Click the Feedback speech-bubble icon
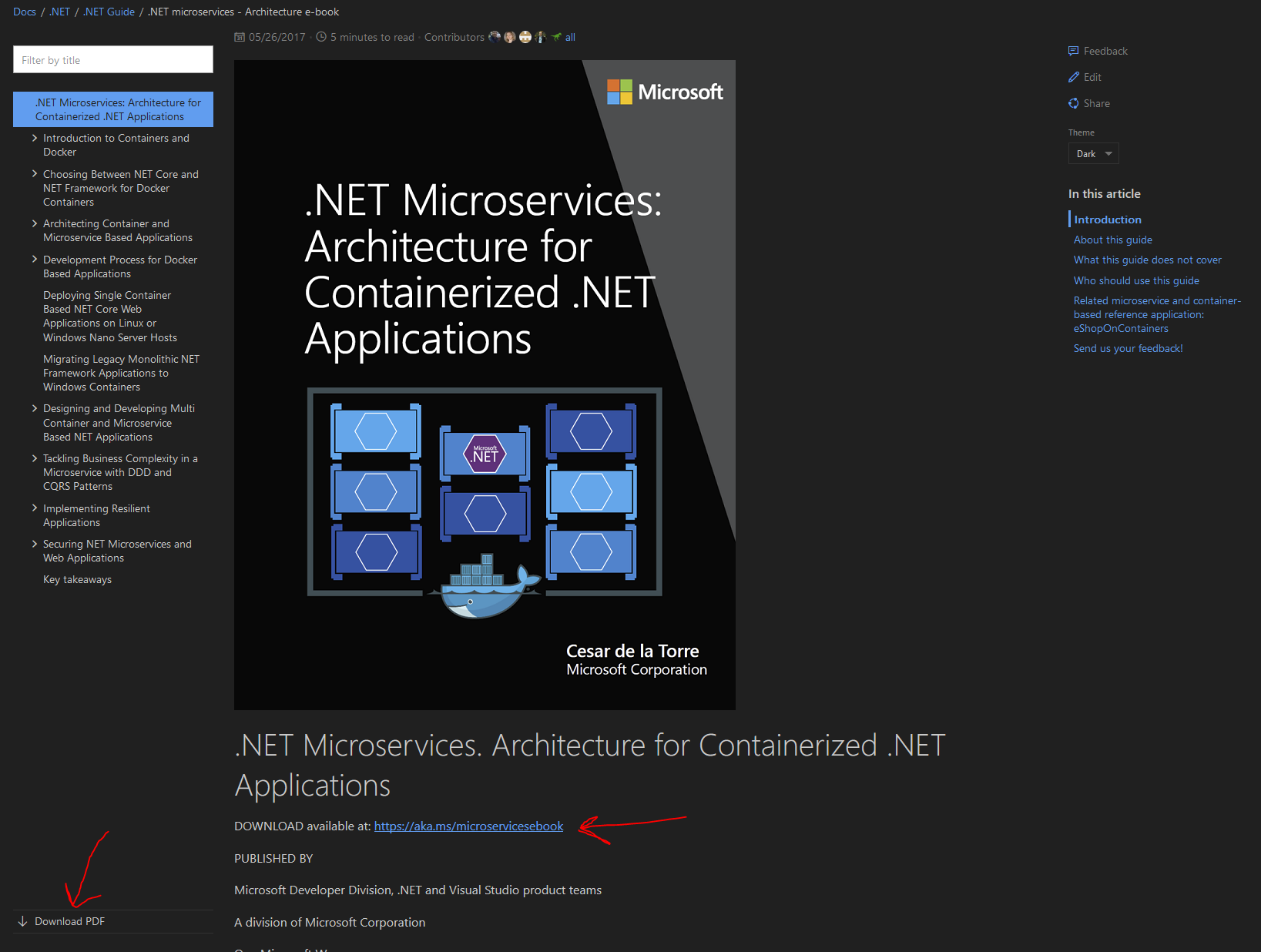Viewport: 1261px width, 952px height. pos(1073,51)
